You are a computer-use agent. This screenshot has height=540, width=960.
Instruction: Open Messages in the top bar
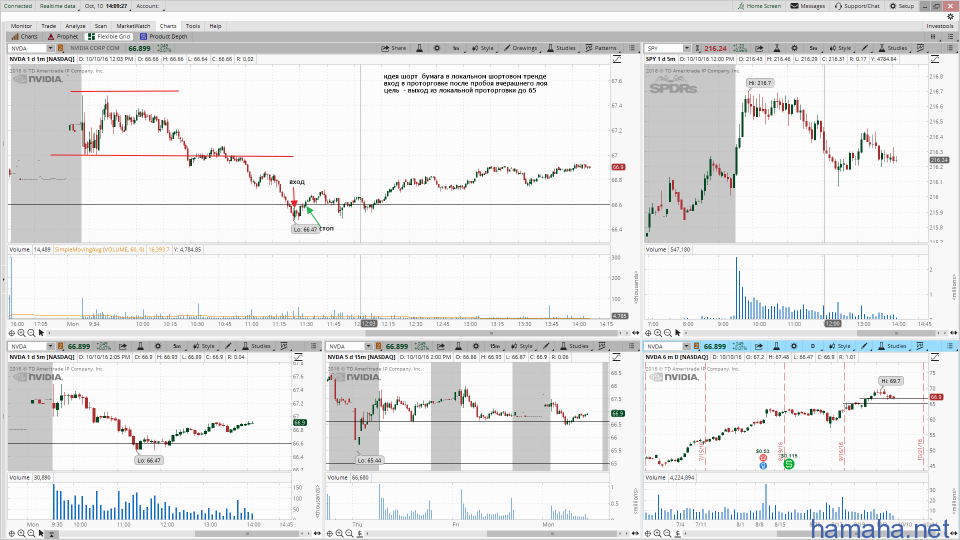808,6
